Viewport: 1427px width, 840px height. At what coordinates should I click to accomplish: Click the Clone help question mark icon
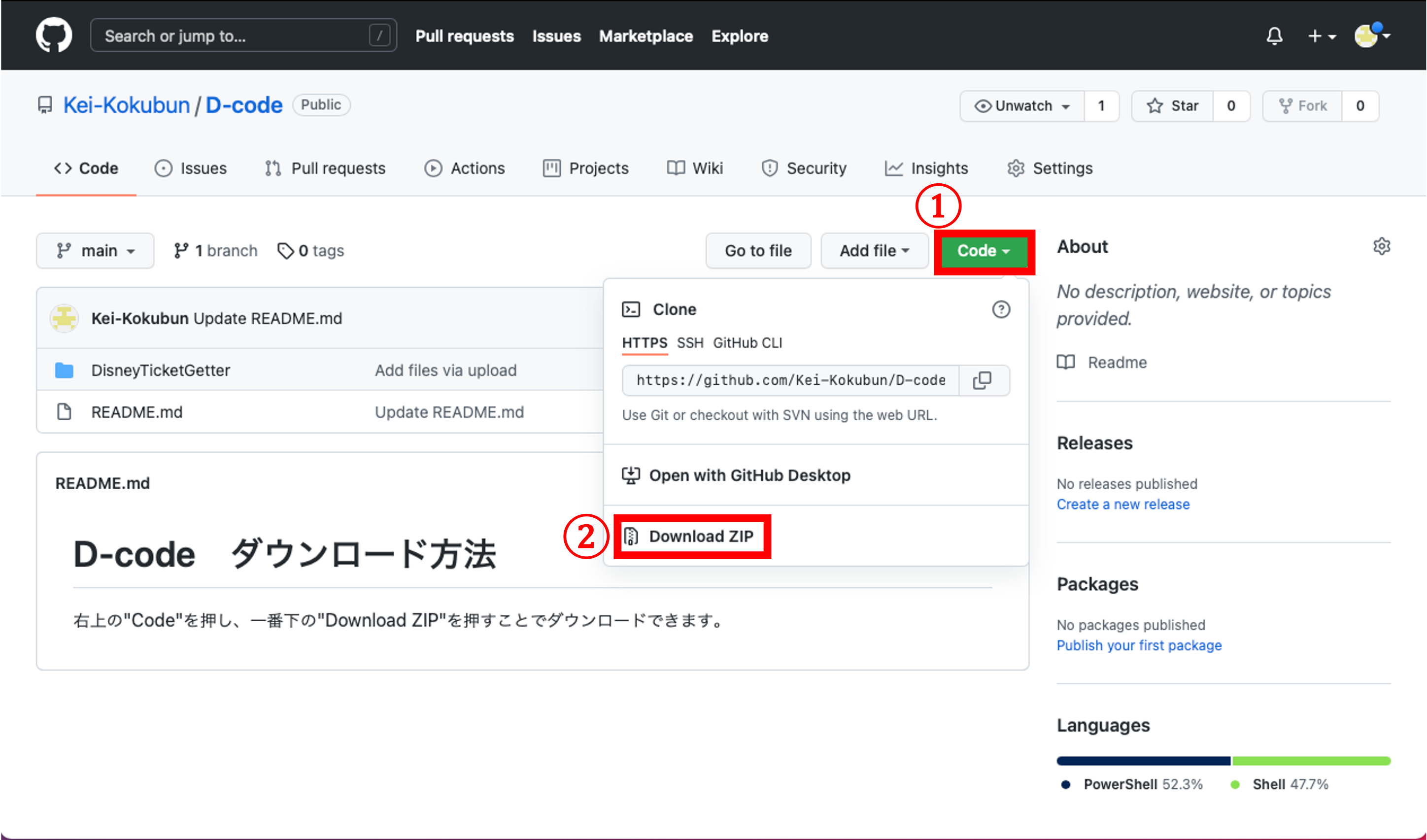(x=1001, y=309)
